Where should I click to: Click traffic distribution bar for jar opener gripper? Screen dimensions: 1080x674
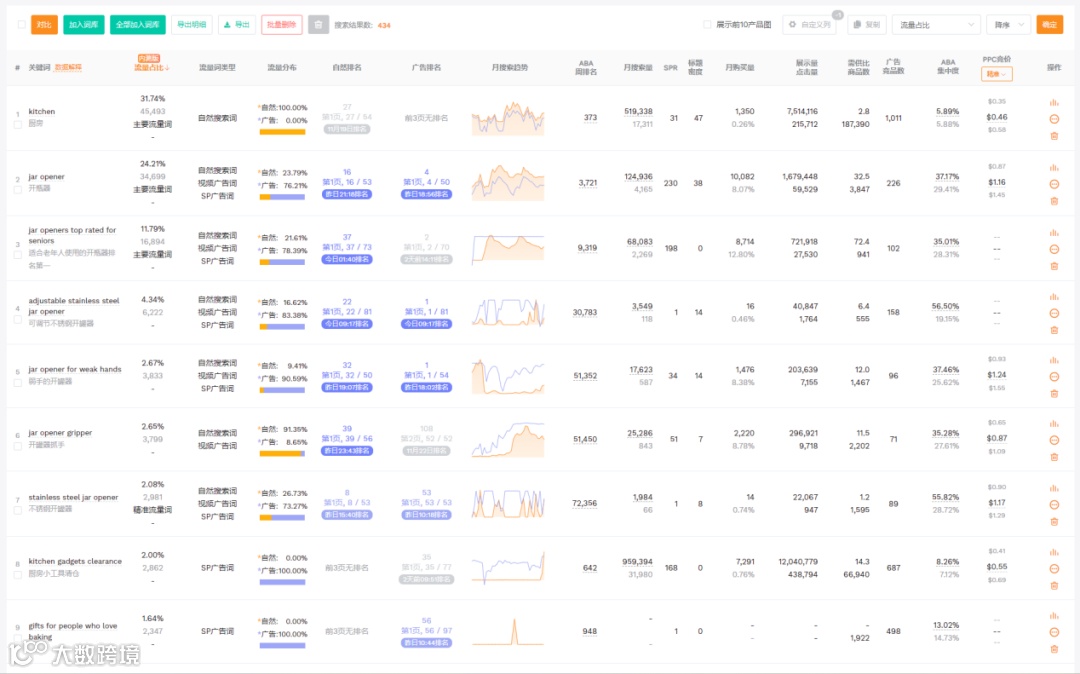(282, 453)
